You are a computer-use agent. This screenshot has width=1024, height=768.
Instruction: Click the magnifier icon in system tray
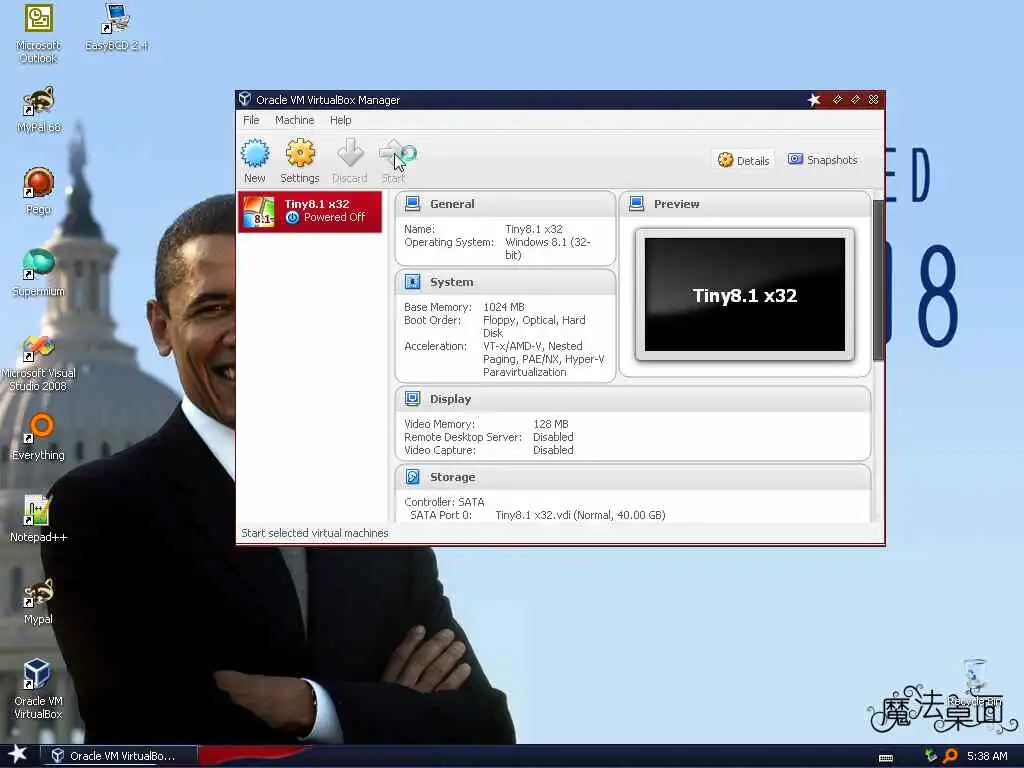click(950, 756)
